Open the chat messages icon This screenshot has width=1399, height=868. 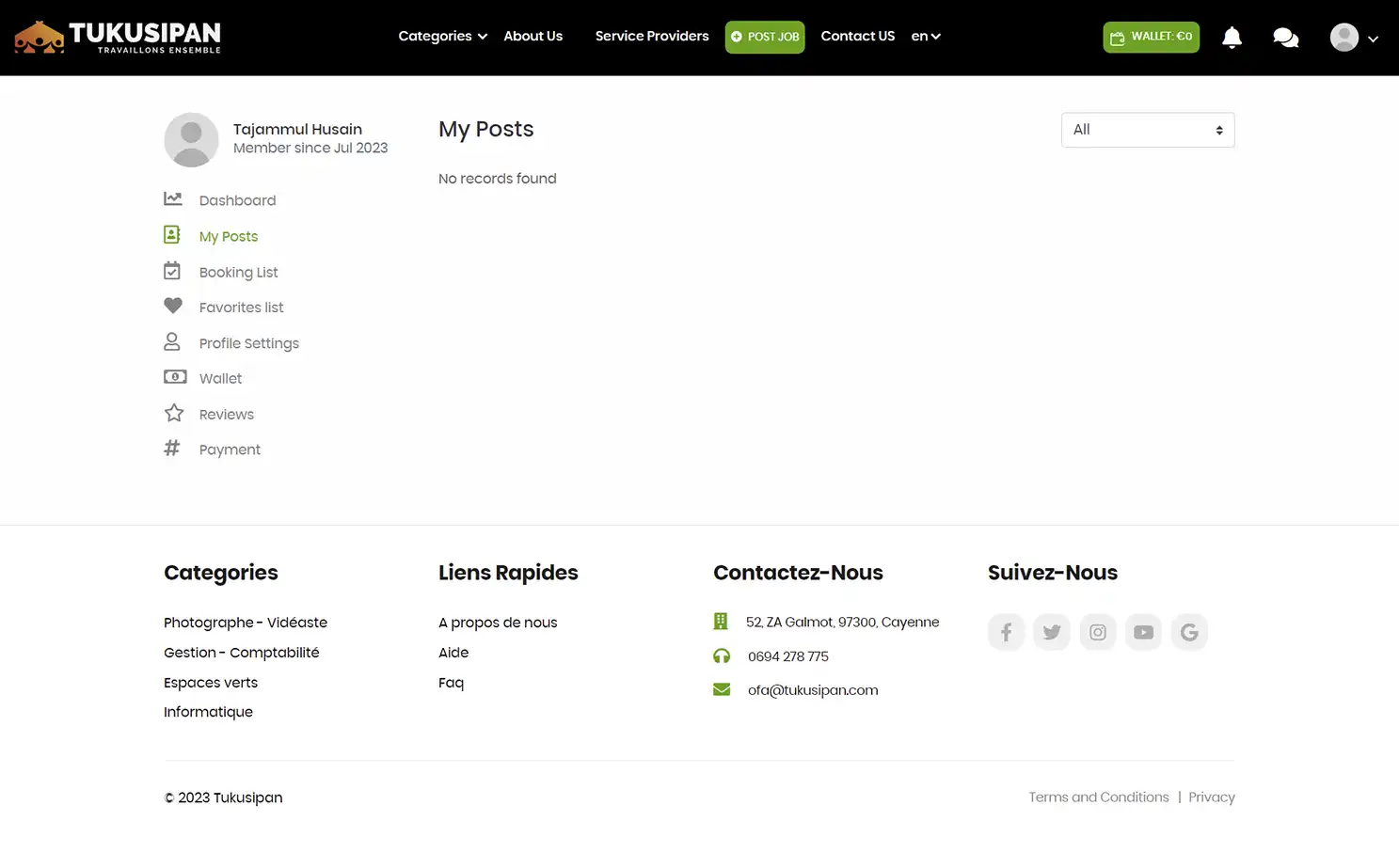pos(1285,37)
